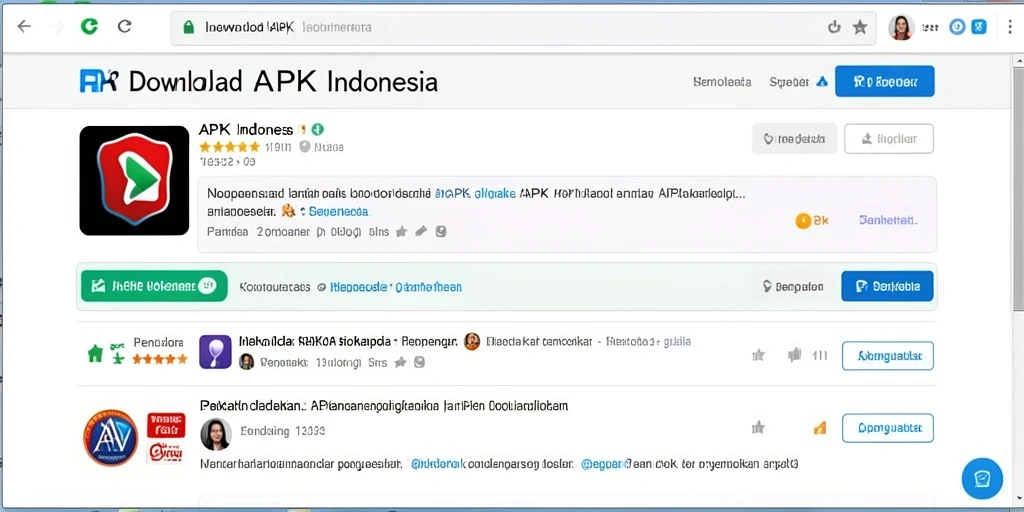This screenshot has width=1024, height=512.
Task: Click the five-star rating under Pendolora
Action: point(159,359)
